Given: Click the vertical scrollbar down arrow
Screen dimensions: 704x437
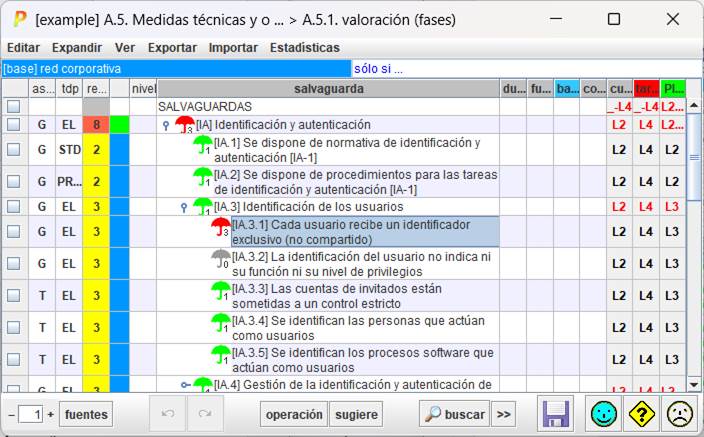Looking at the screenshot, I should (694, 385).
